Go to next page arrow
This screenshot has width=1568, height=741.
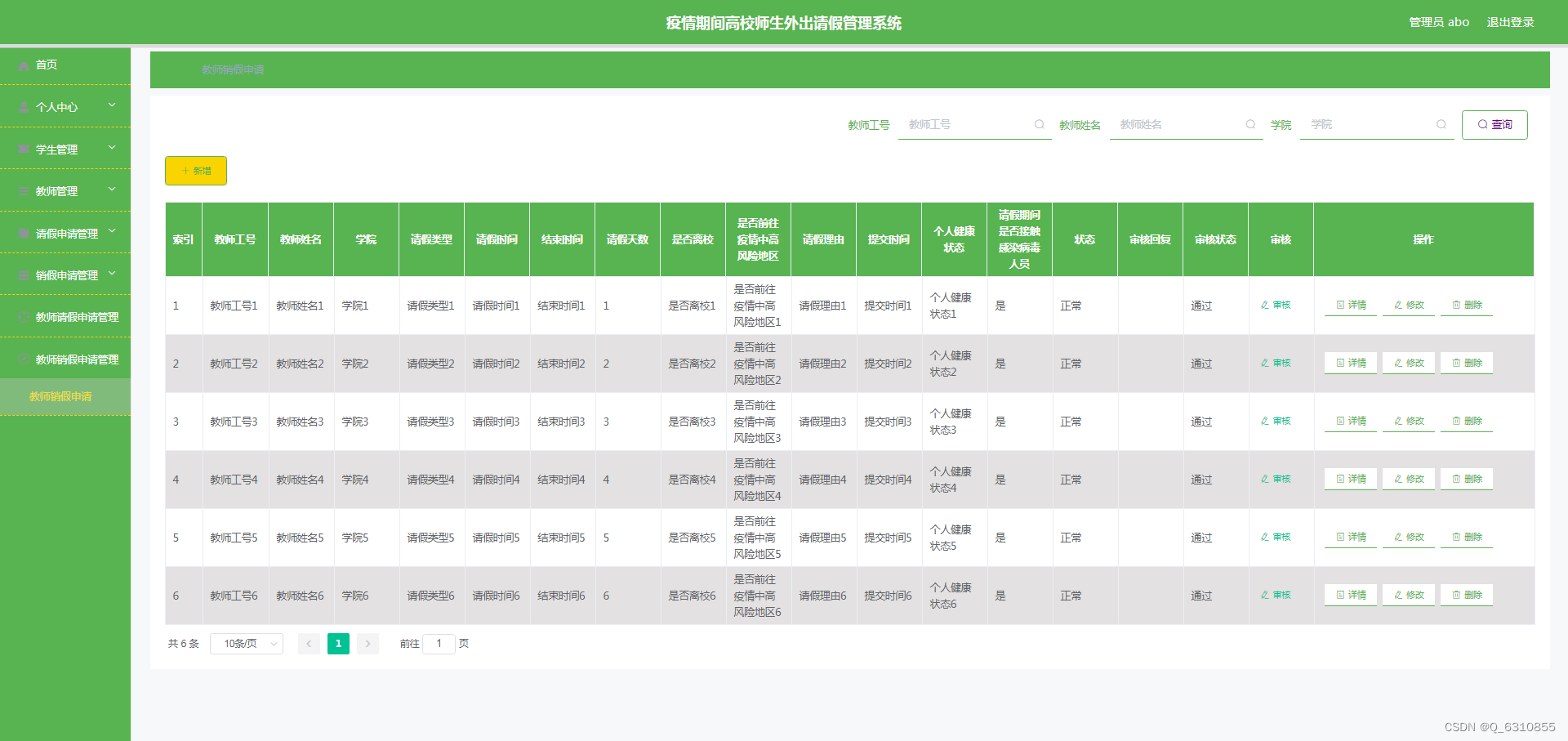click(x=367, y=644)
